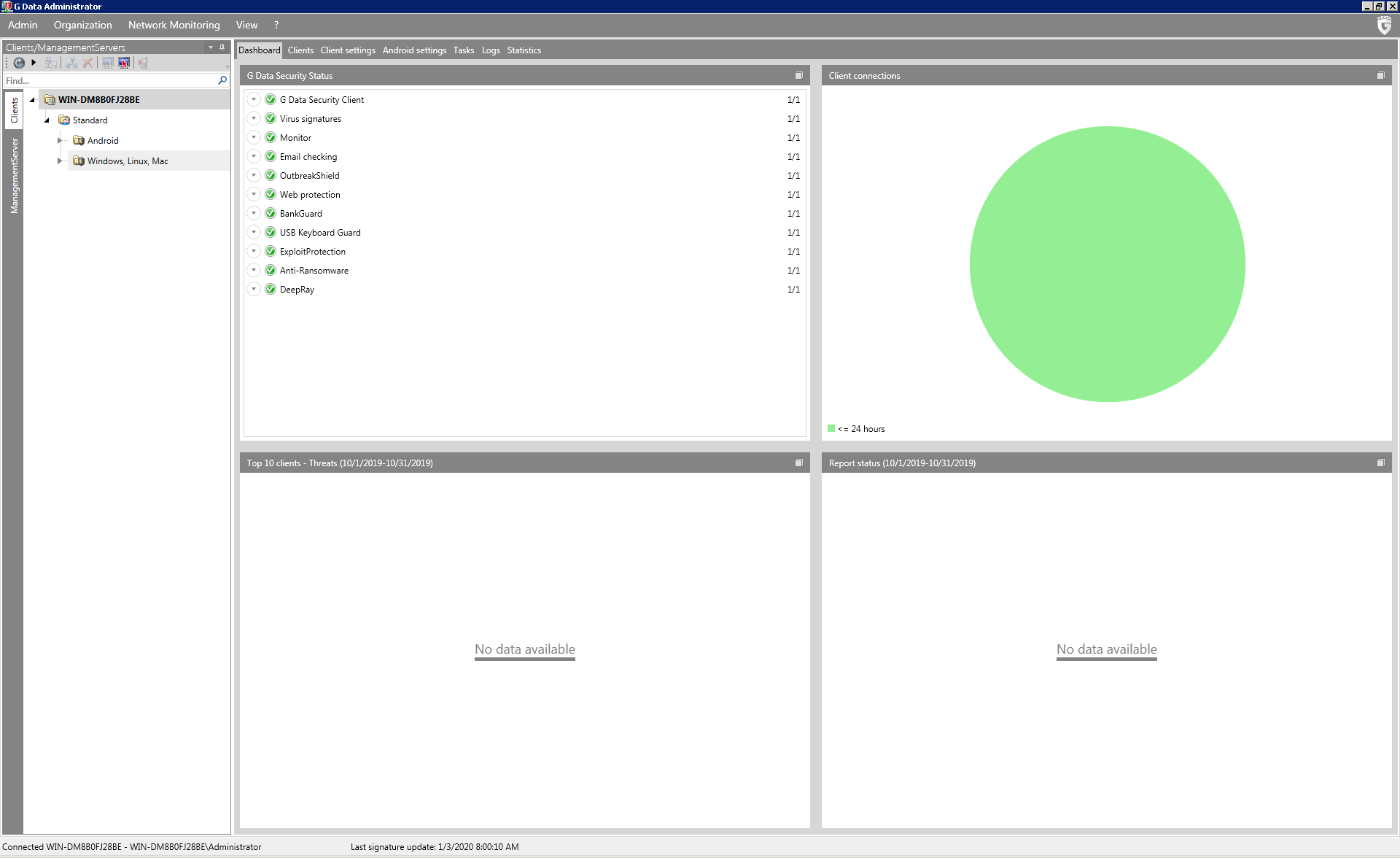Viewport: 1400px width, 858px height.
Task: Select the ManagementServer vertical side tab
Action: coord(14,176)
